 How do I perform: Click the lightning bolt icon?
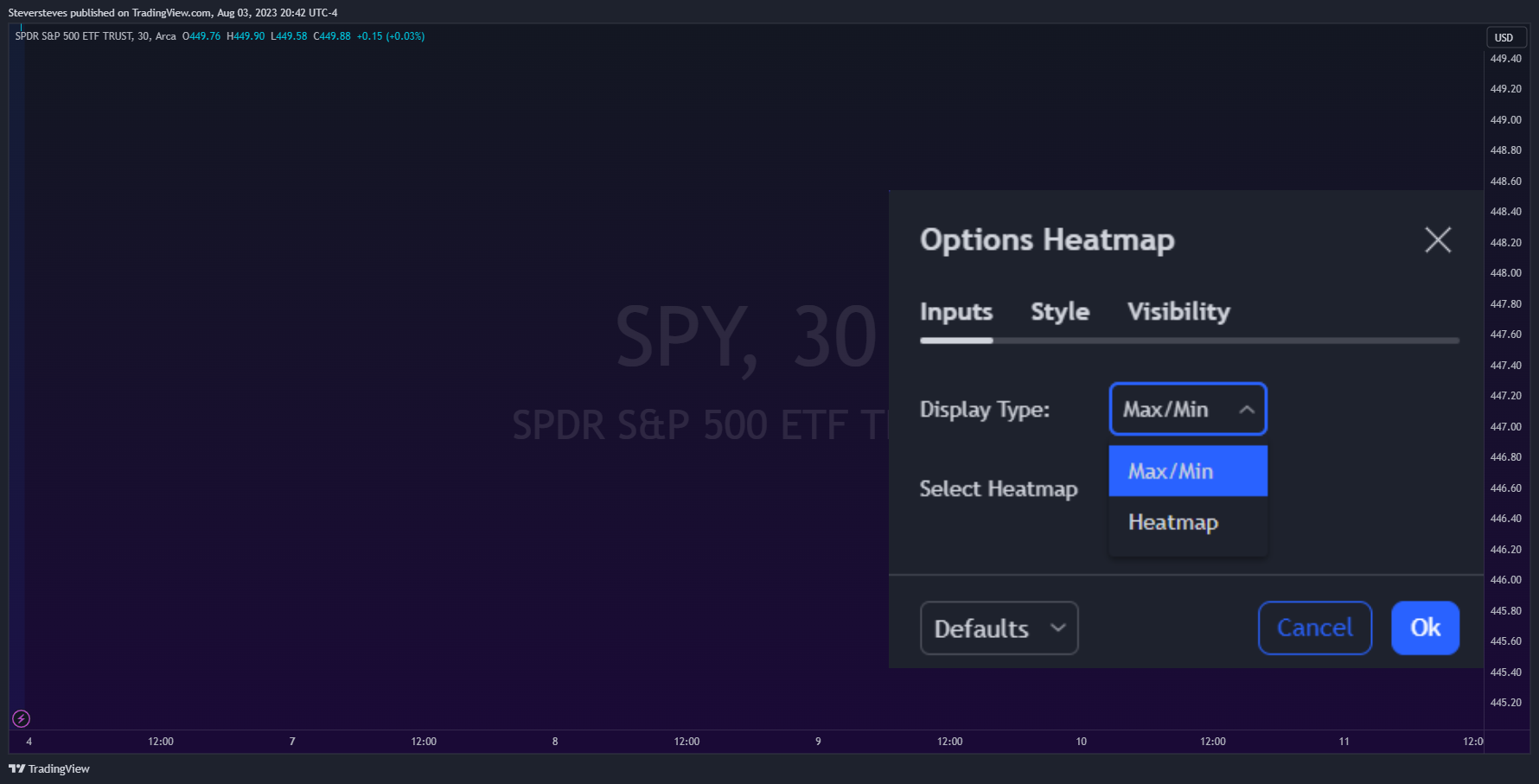[x=21, y=718]
